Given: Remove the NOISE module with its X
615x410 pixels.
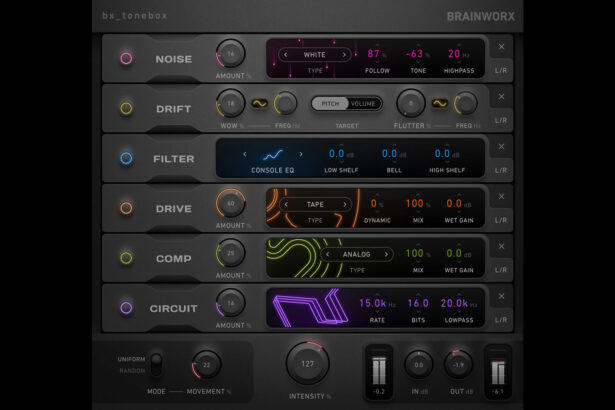Looking at the screenshot, I should [x=501, y=47].
